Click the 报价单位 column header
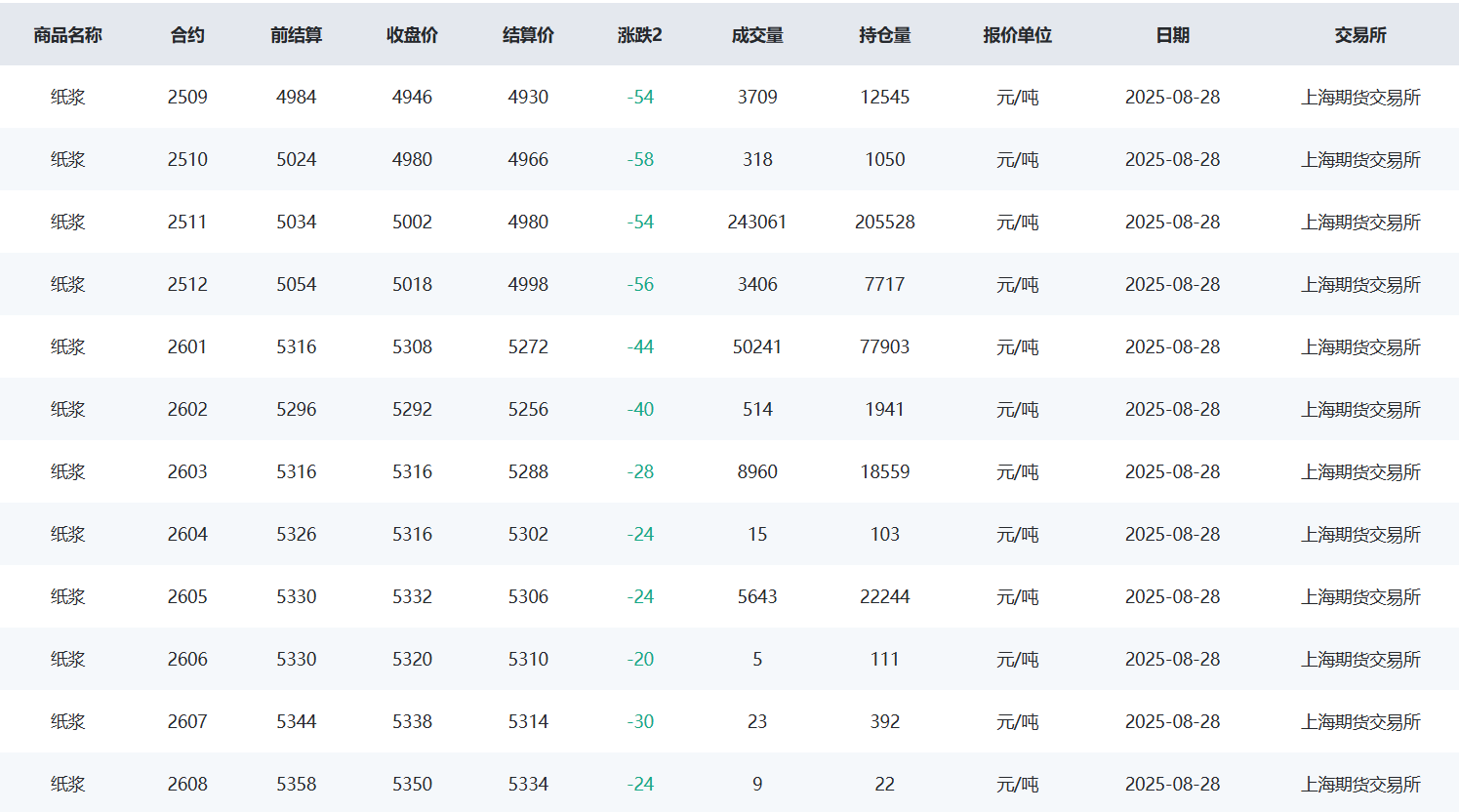 point(1017,35)
